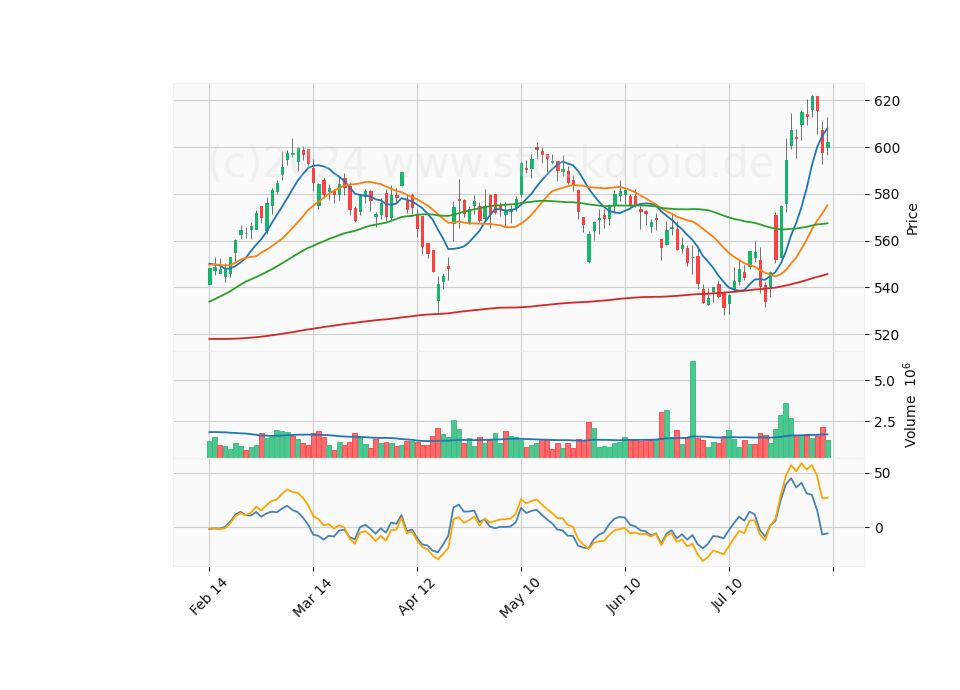
Task: Click the 620 price tick label
Action: click(x=887, y=101)
